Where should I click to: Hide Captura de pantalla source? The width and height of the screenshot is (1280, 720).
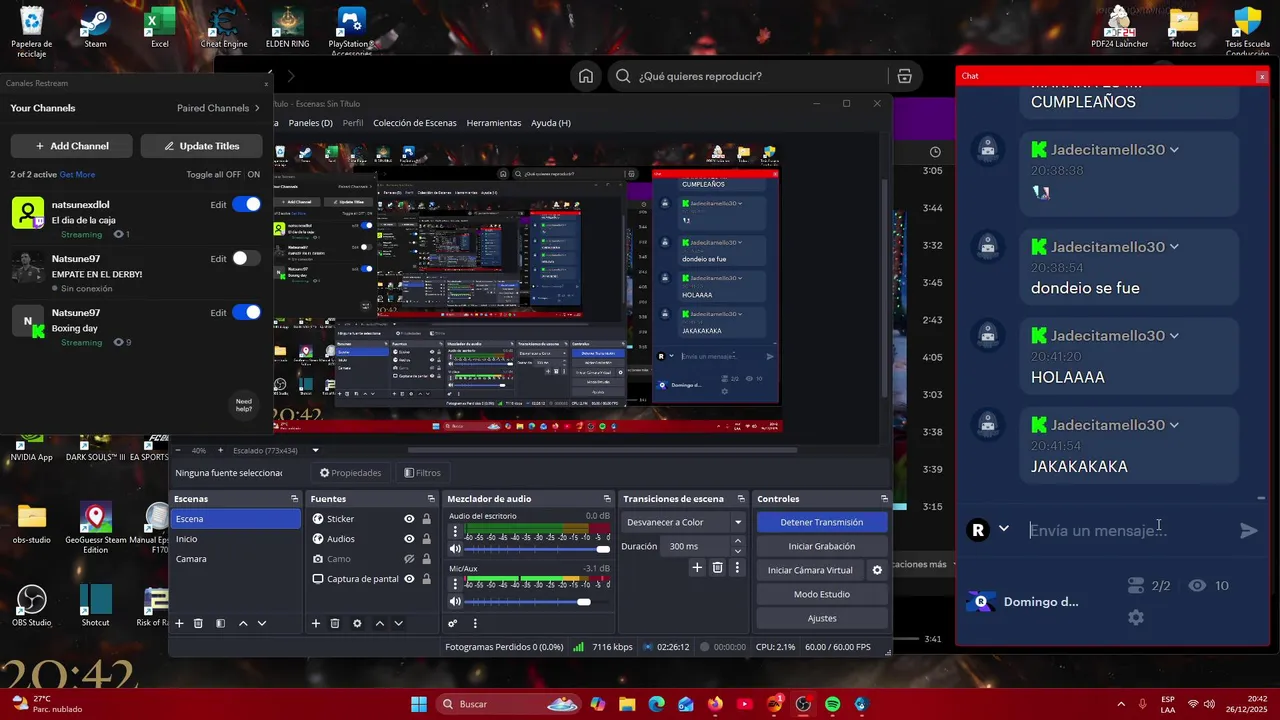pos(409,579)
